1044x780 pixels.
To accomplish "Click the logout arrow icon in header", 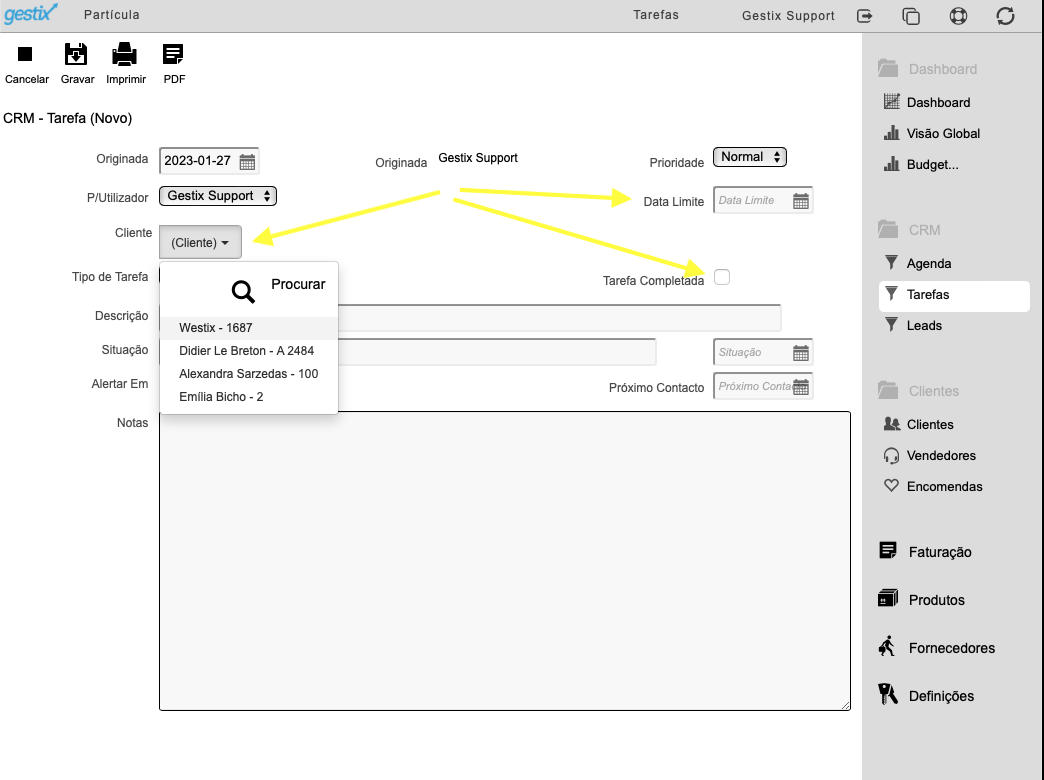I will point(864,16).
